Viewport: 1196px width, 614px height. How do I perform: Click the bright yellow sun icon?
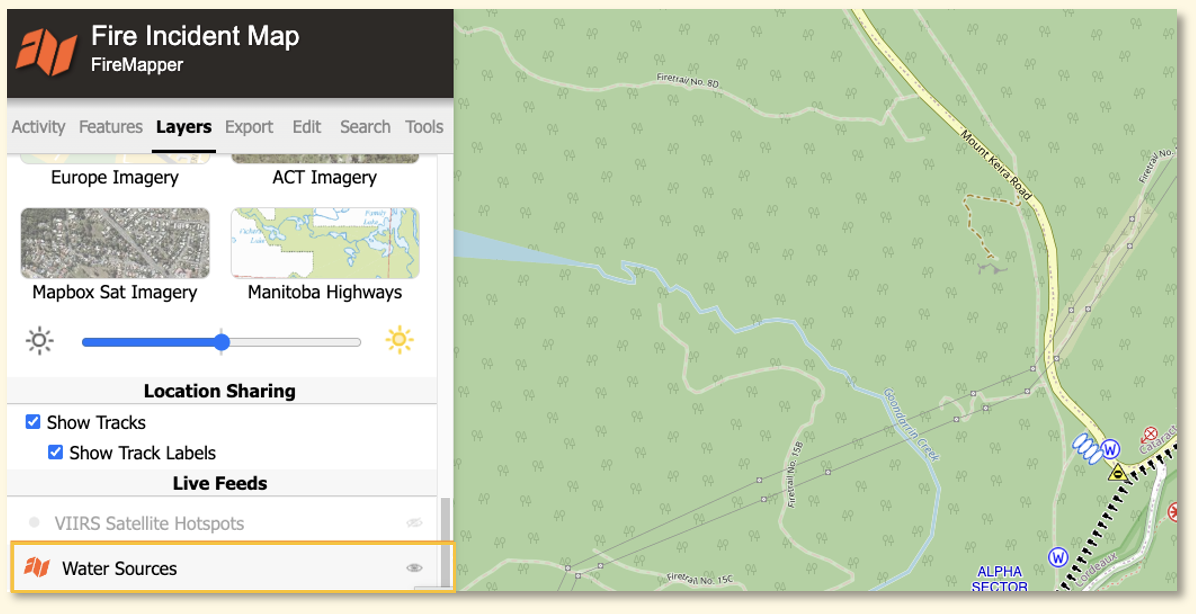pyautogui.click(x=399, y=340)
